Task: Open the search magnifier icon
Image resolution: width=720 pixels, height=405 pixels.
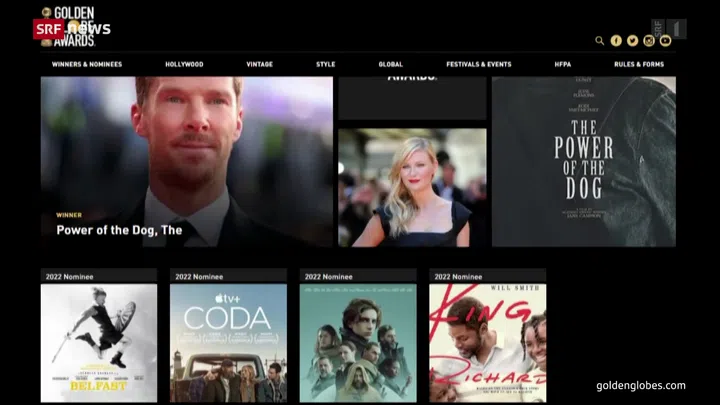Action: 599,41
